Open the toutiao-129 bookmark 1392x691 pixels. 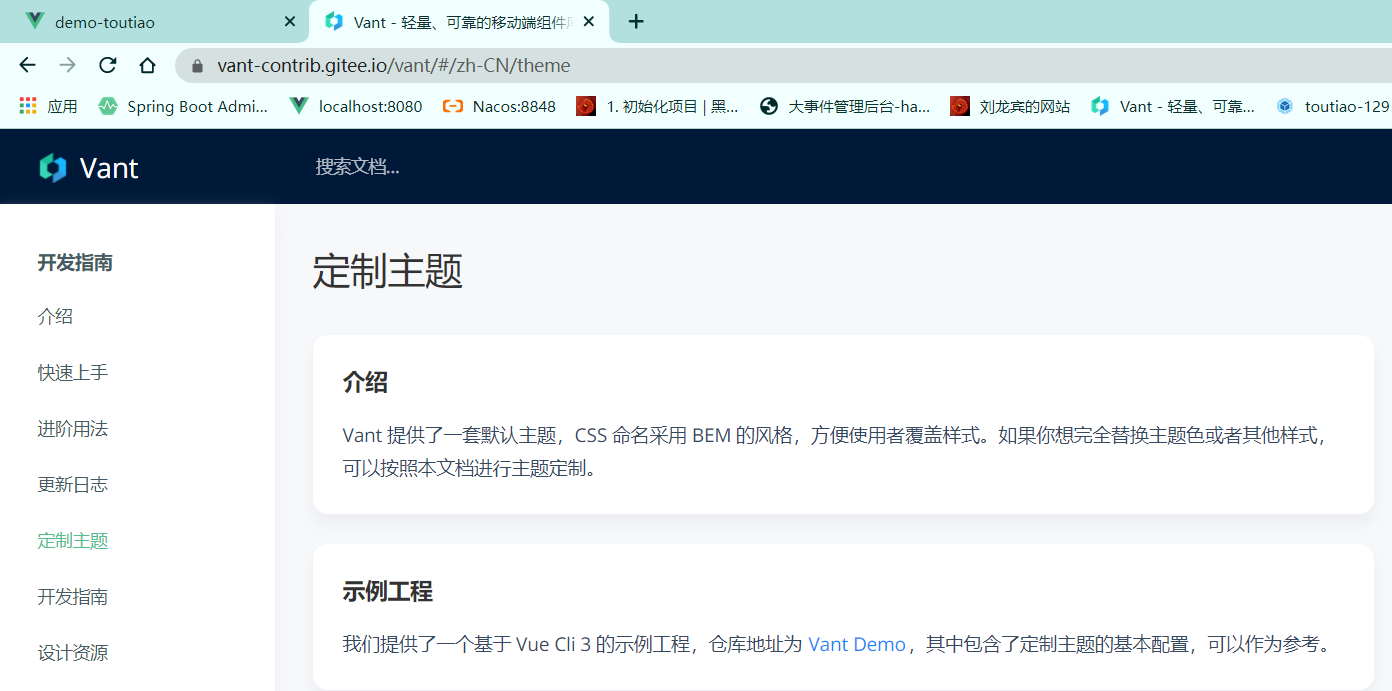click(x=1333, y=106)
